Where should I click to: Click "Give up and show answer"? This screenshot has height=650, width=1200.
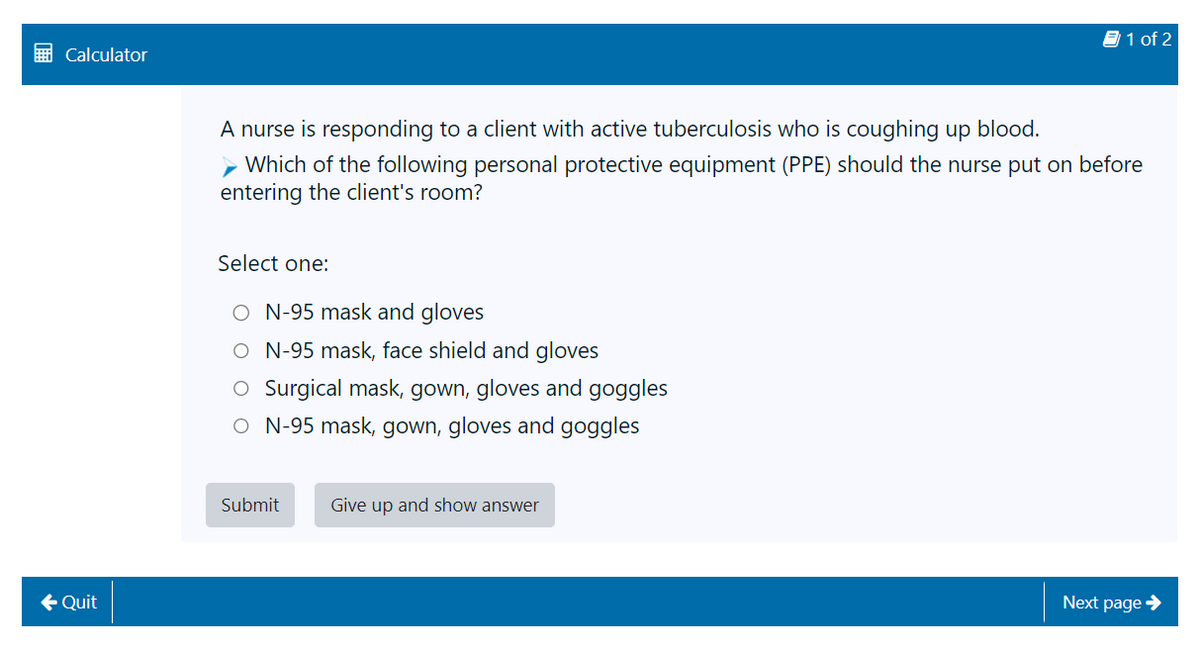[x=434, y=505]
